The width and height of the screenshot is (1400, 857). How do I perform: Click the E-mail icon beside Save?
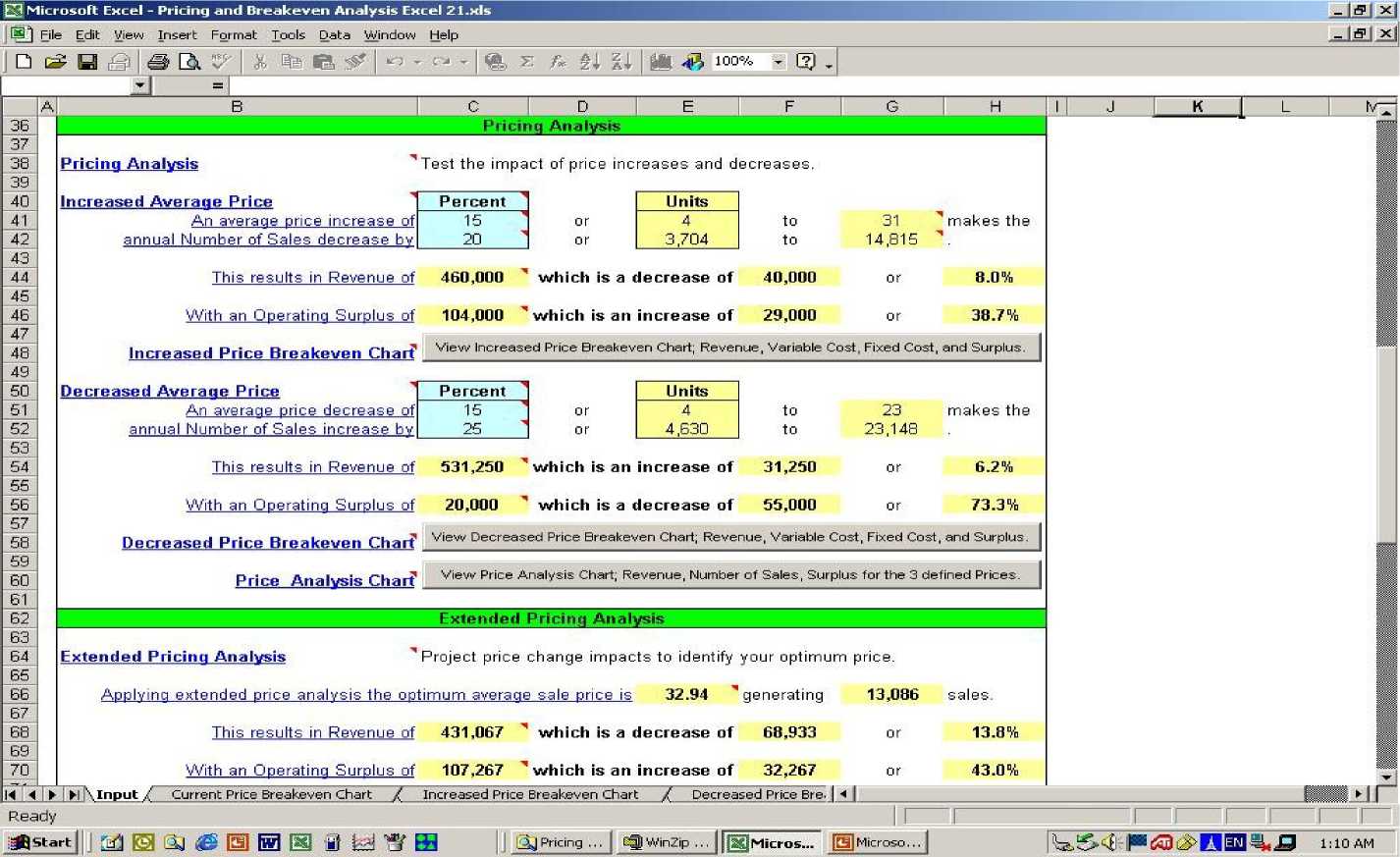pos(119,62)
